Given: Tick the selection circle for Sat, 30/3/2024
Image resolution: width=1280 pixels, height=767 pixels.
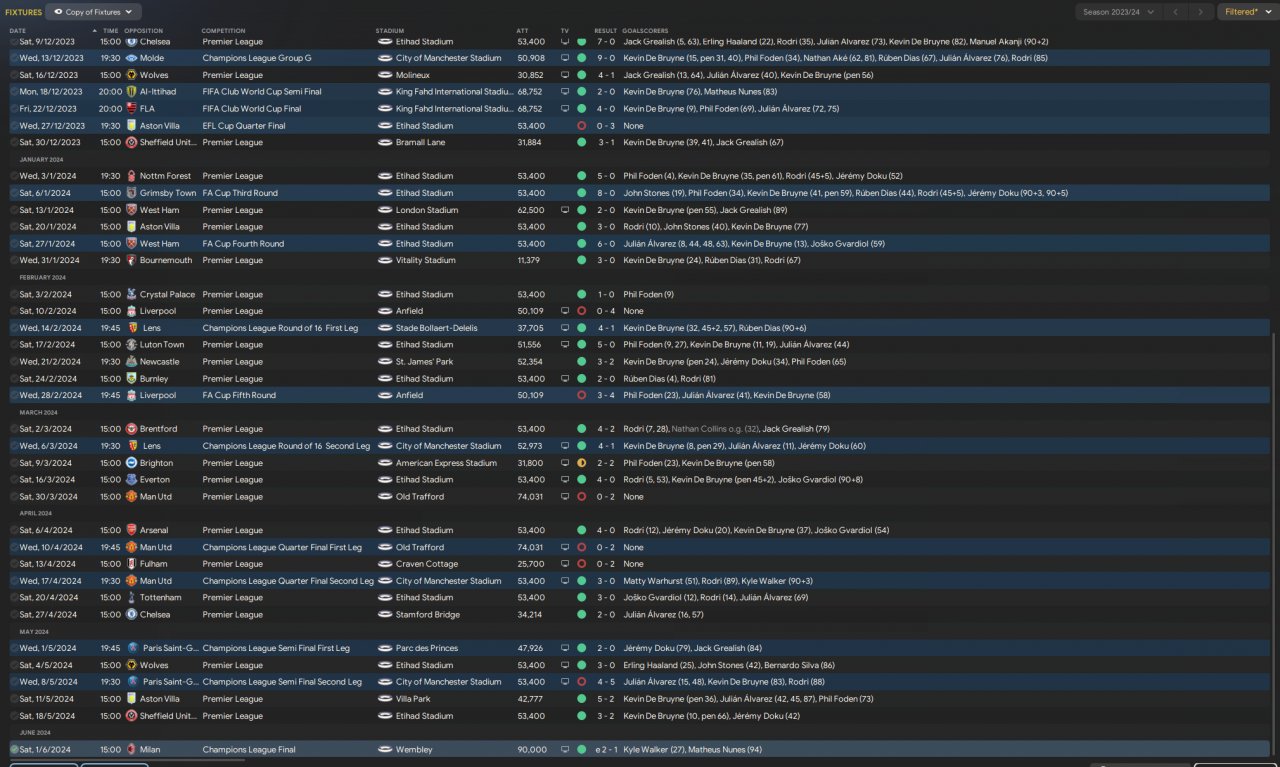Looking at the screenshot, I should pos(14,497).
